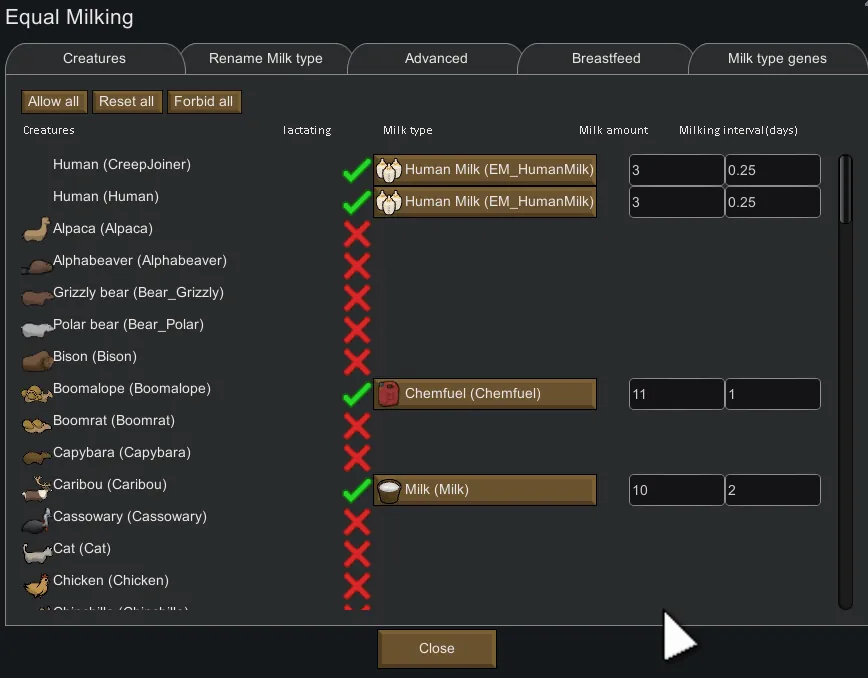Click the Bison creature icon
This screenshot has width=868, height=678.
[x=36, y=361]
